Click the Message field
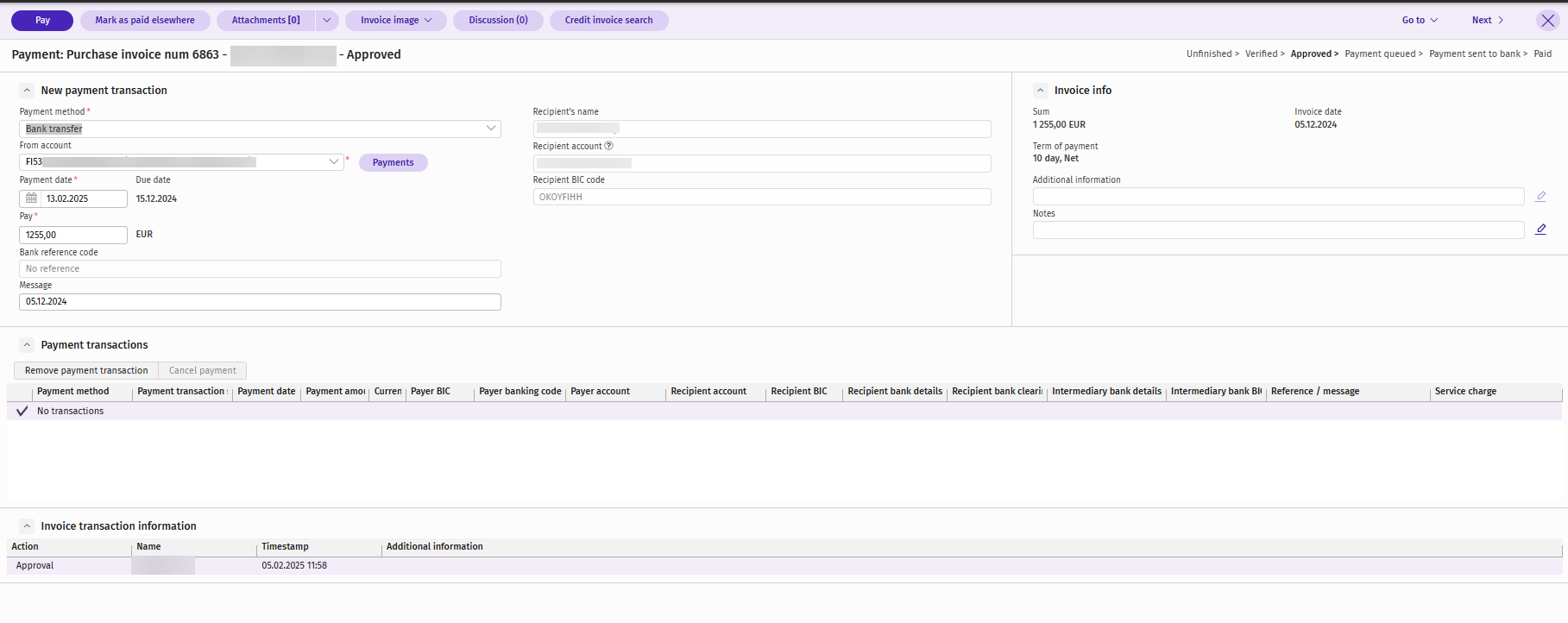Viewport: 1568px width, 623px height. 260,302
